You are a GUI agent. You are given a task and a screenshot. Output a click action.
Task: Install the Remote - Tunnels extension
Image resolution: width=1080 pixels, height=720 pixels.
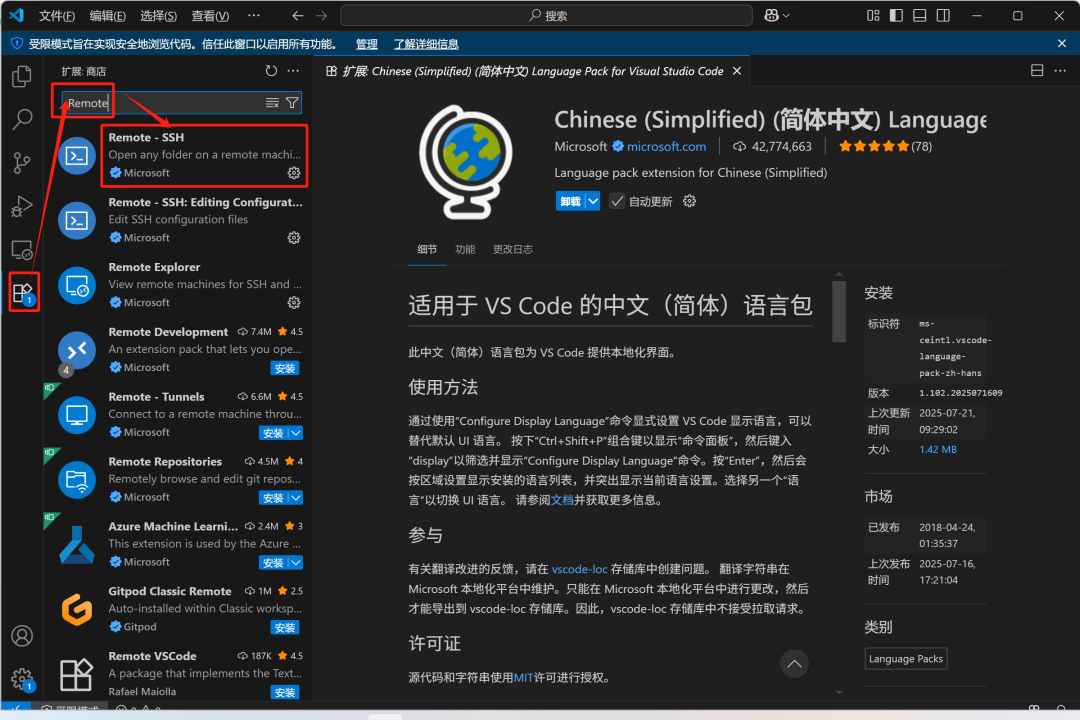273,433
